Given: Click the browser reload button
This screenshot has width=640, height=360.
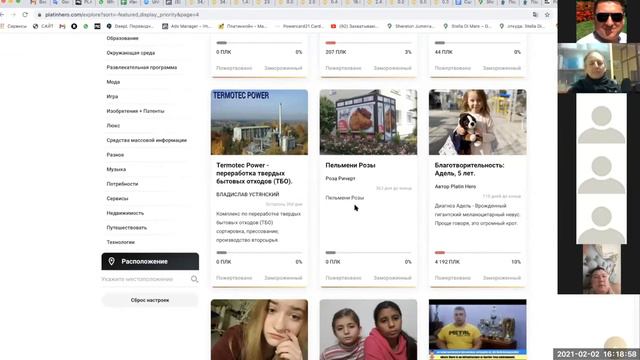Looking at the screenshot, I should [25, 14].
